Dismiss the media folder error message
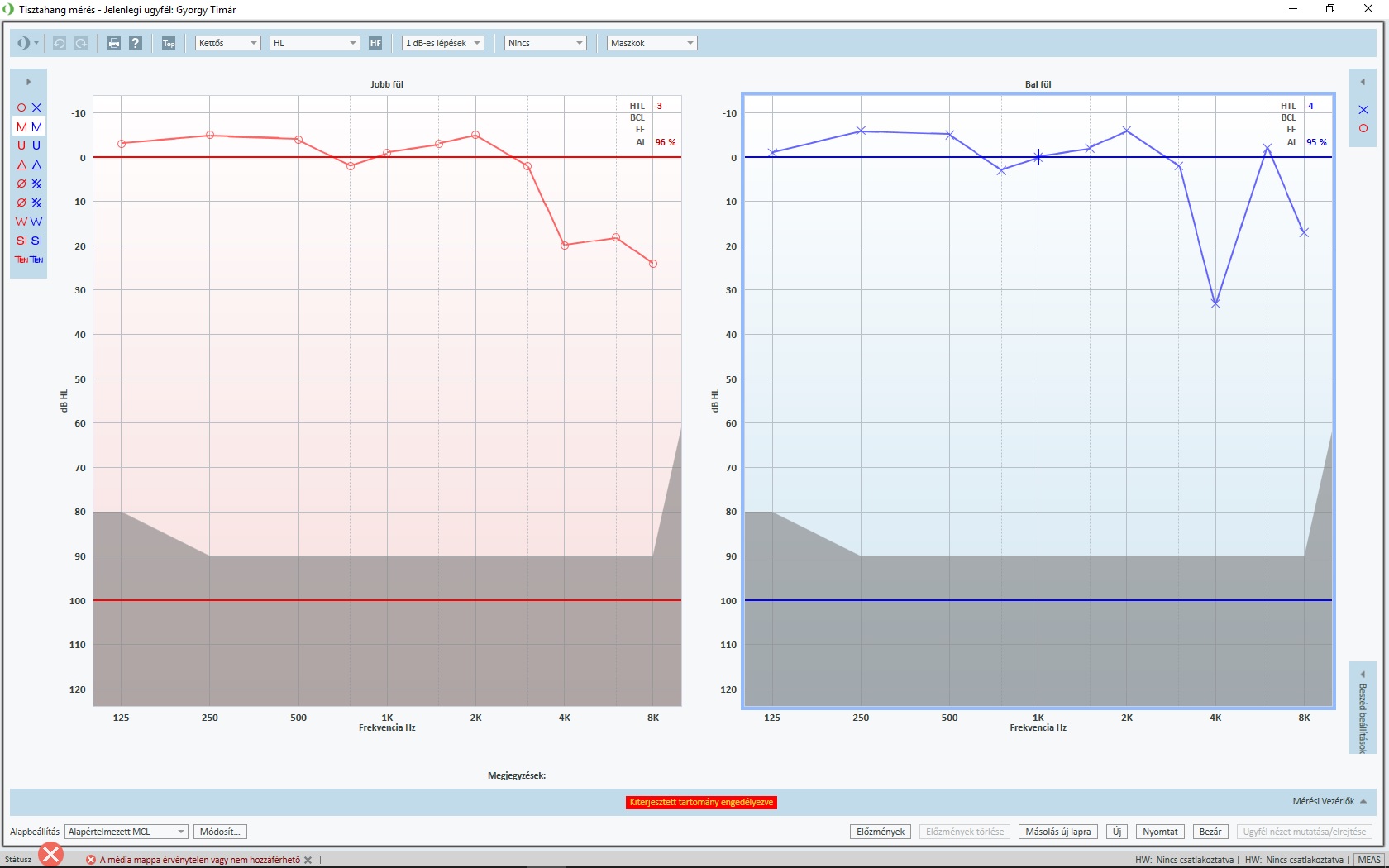The width and height of the screenshot is (1389, 868). click(x=308, y=860)
